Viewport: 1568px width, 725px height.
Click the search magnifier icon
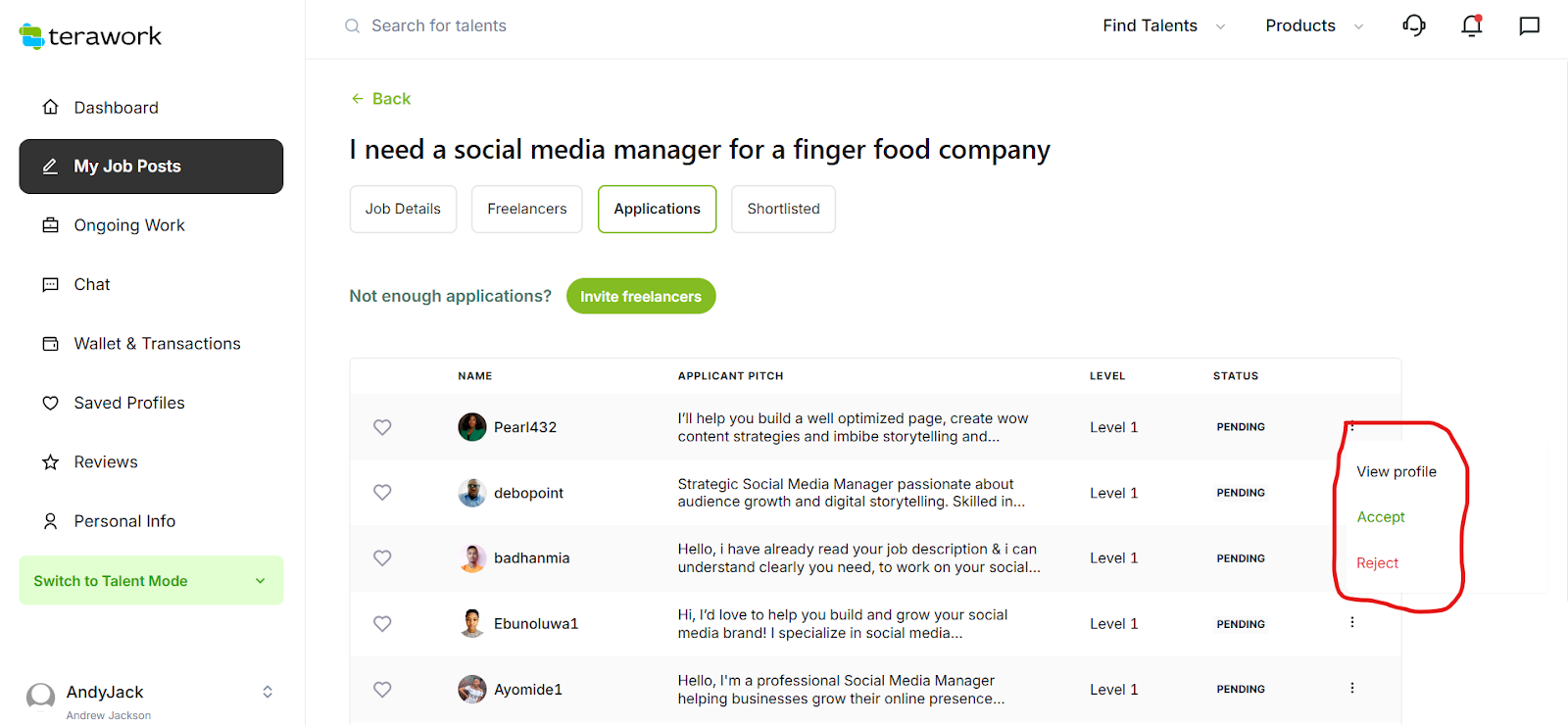click(353, 25)
